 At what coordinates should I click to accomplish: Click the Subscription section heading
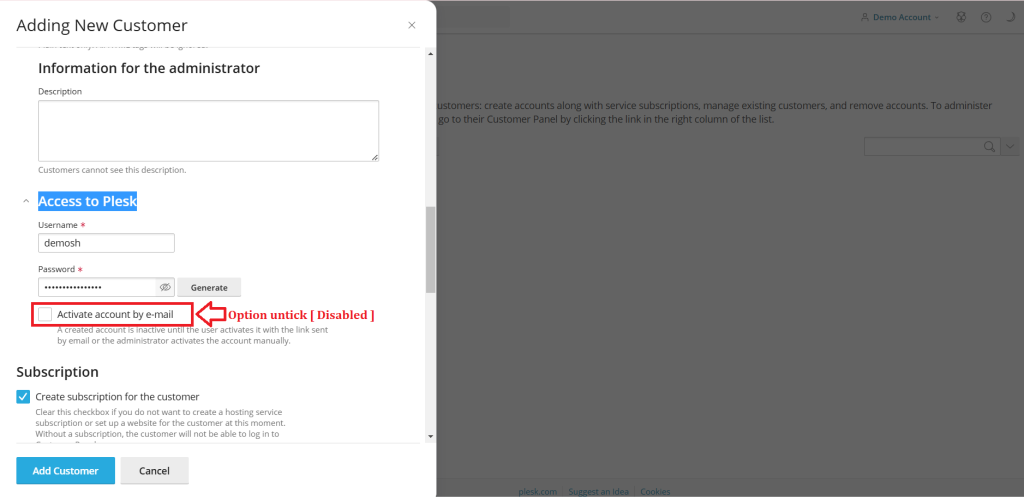tap(57, 372)
